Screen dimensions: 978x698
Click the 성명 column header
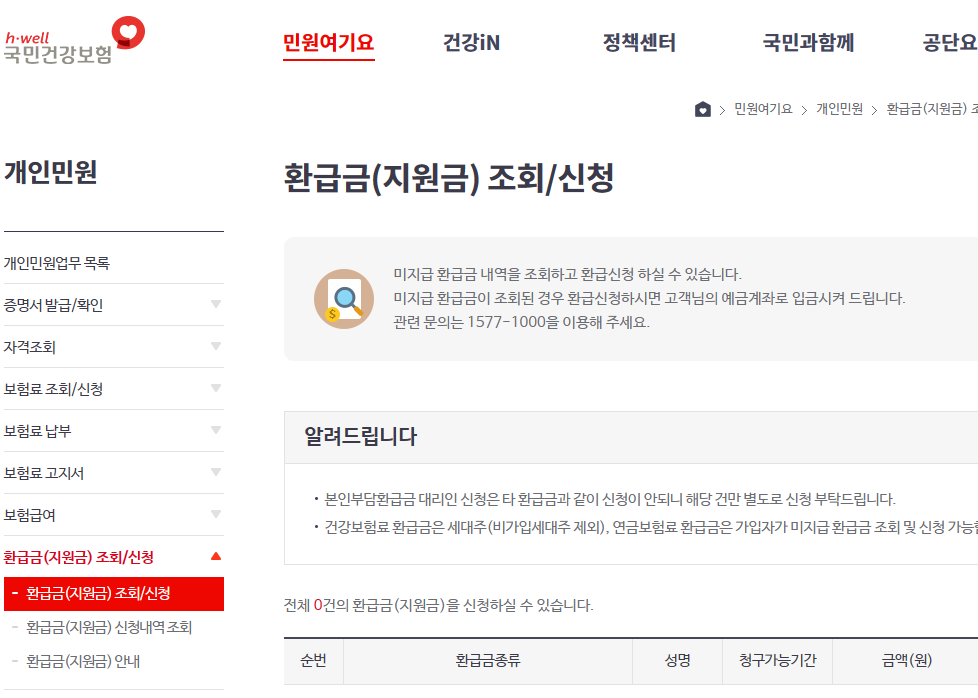point(677,661)
